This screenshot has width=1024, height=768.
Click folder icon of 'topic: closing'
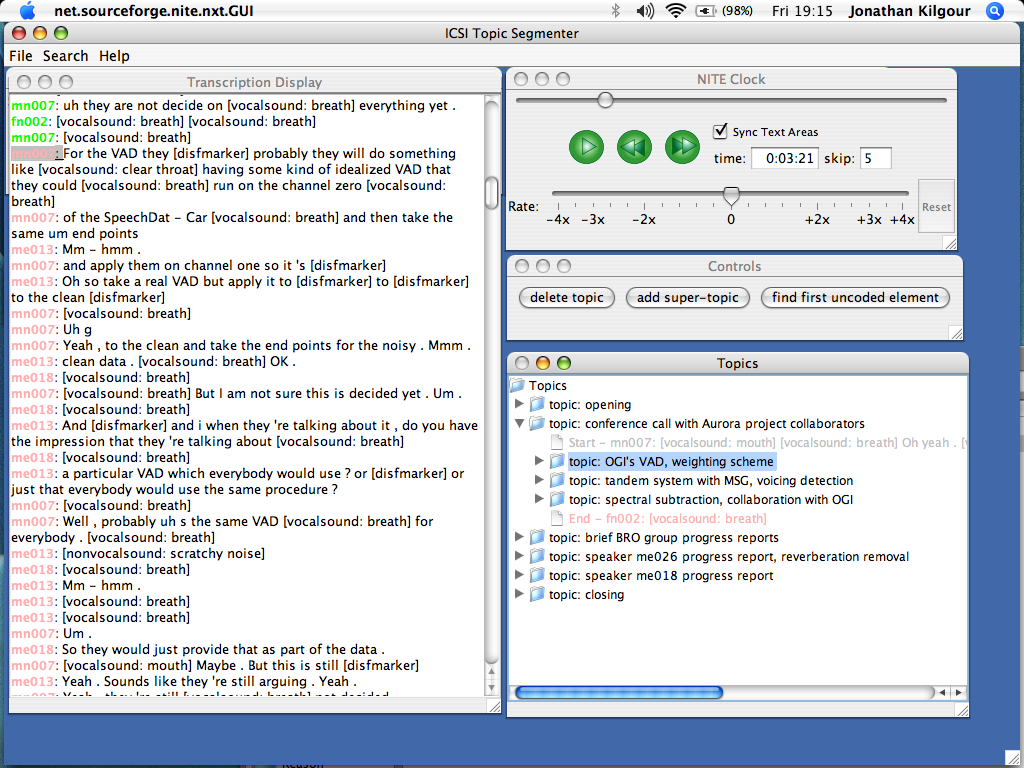coord(537,594)
